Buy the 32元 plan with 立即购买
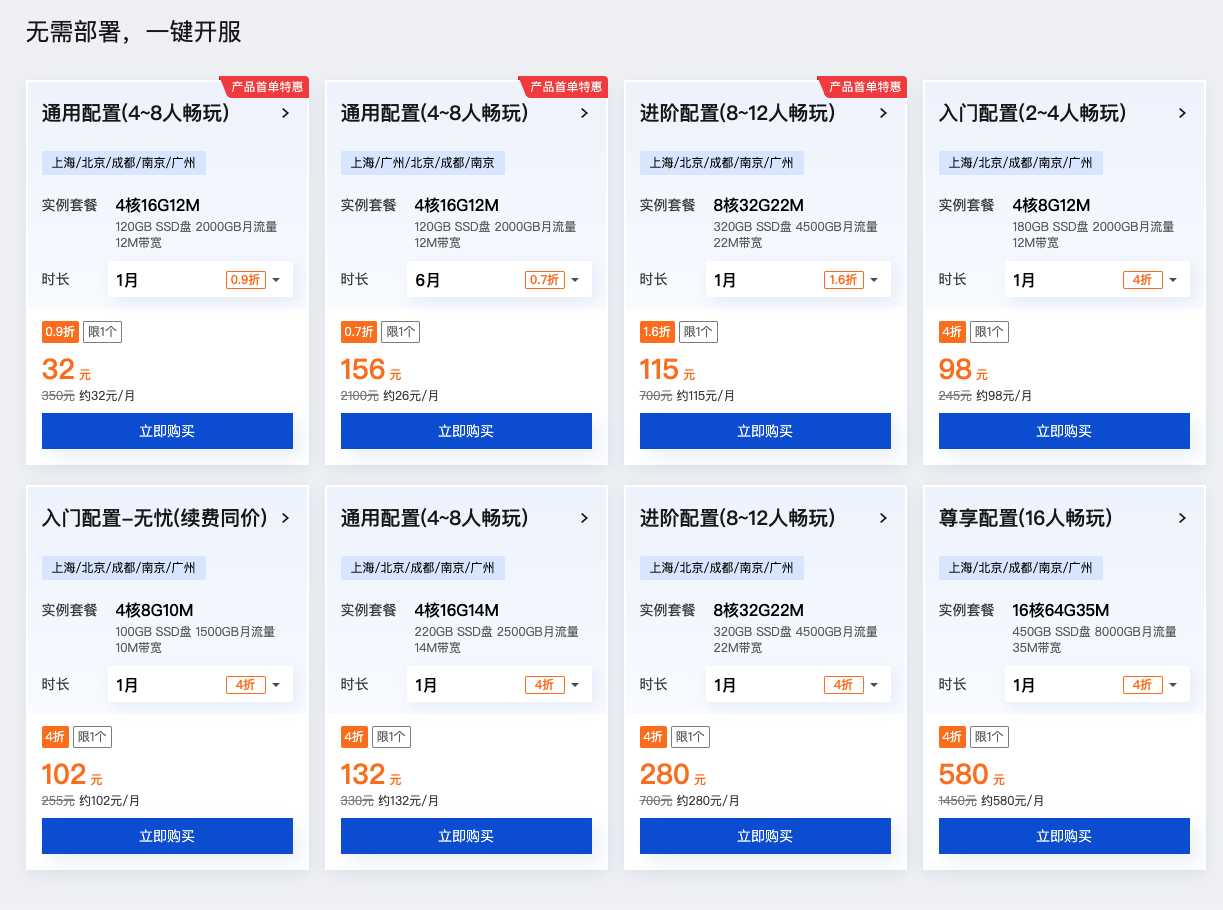The image size is (1223, 910). click(x=167, y=431)
